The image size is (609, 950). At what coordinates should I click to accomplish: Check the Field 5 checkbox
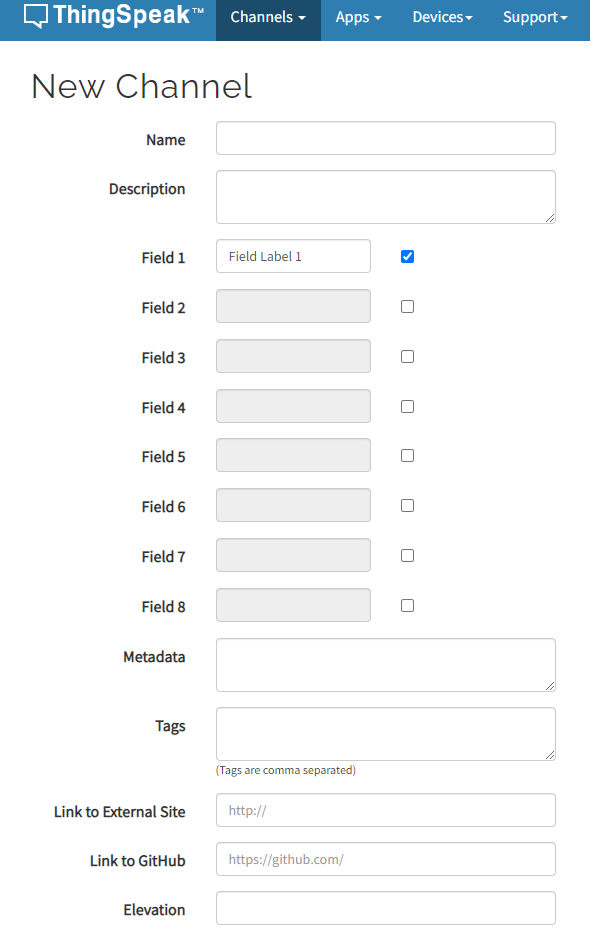tap(407, 456)
